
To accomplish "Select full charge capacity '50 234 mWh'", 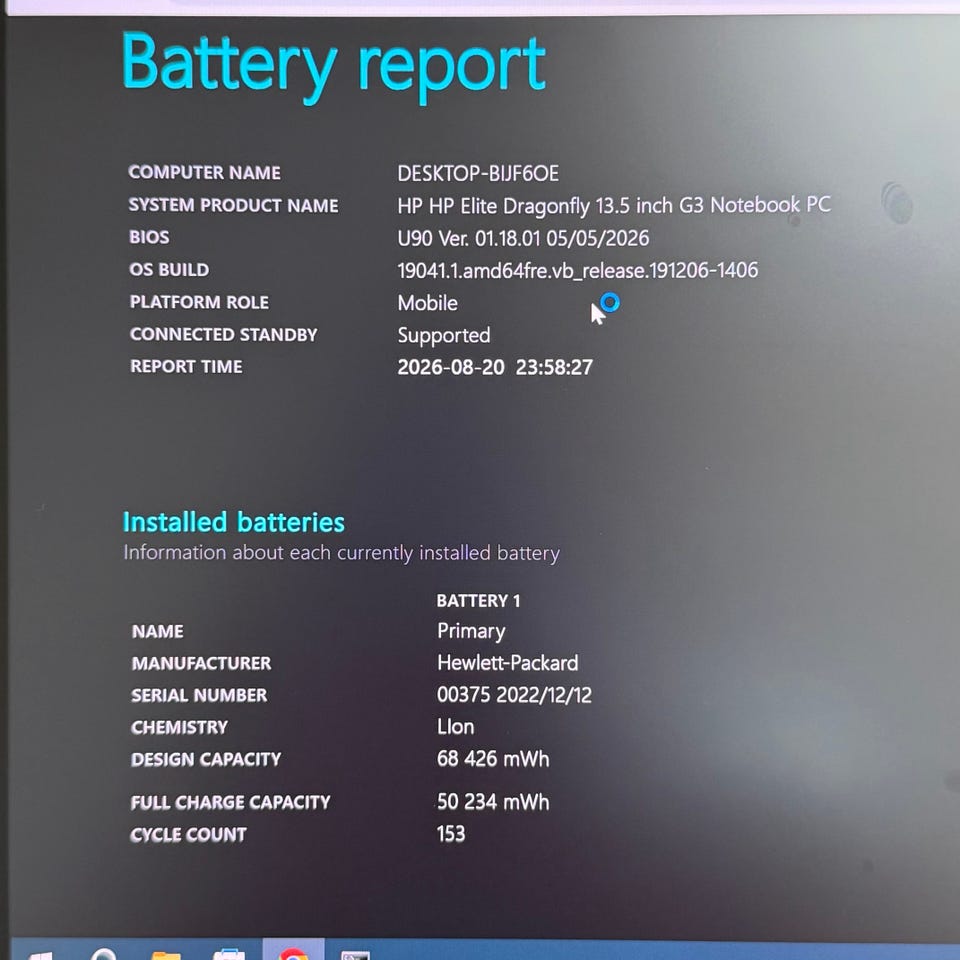I will [x=493, y=802].
